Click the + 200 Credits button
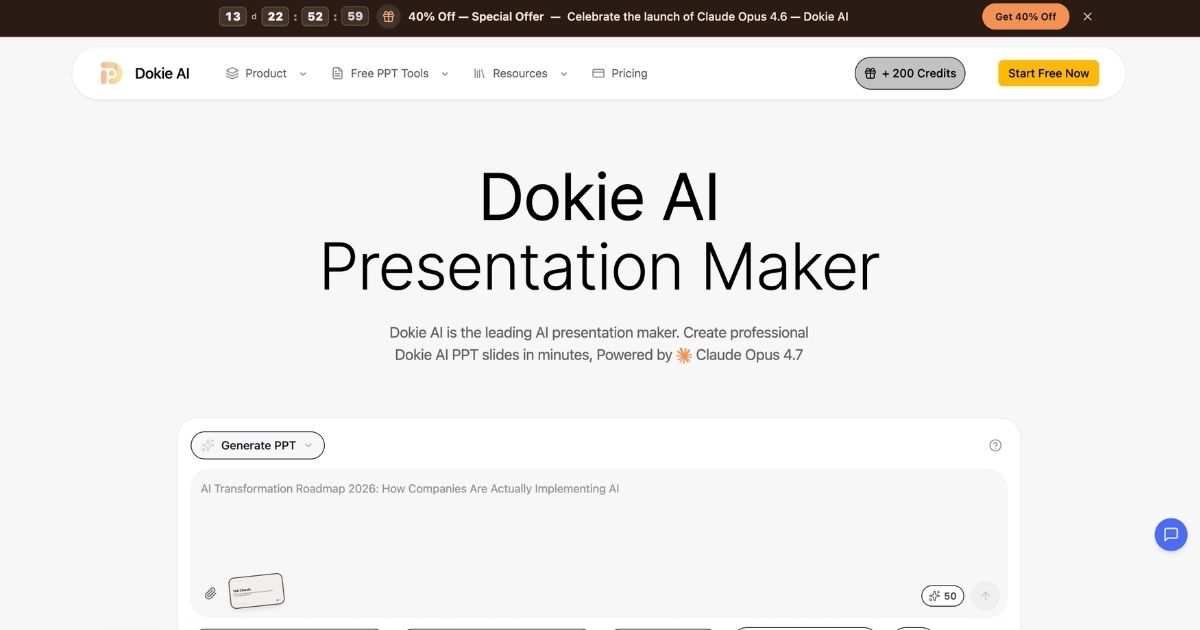The image size is (1200, 630). 910,73
